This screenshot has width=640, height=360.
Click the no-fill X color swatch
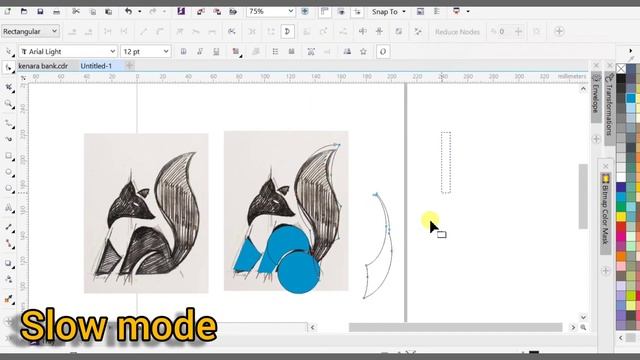click(621, 68)
